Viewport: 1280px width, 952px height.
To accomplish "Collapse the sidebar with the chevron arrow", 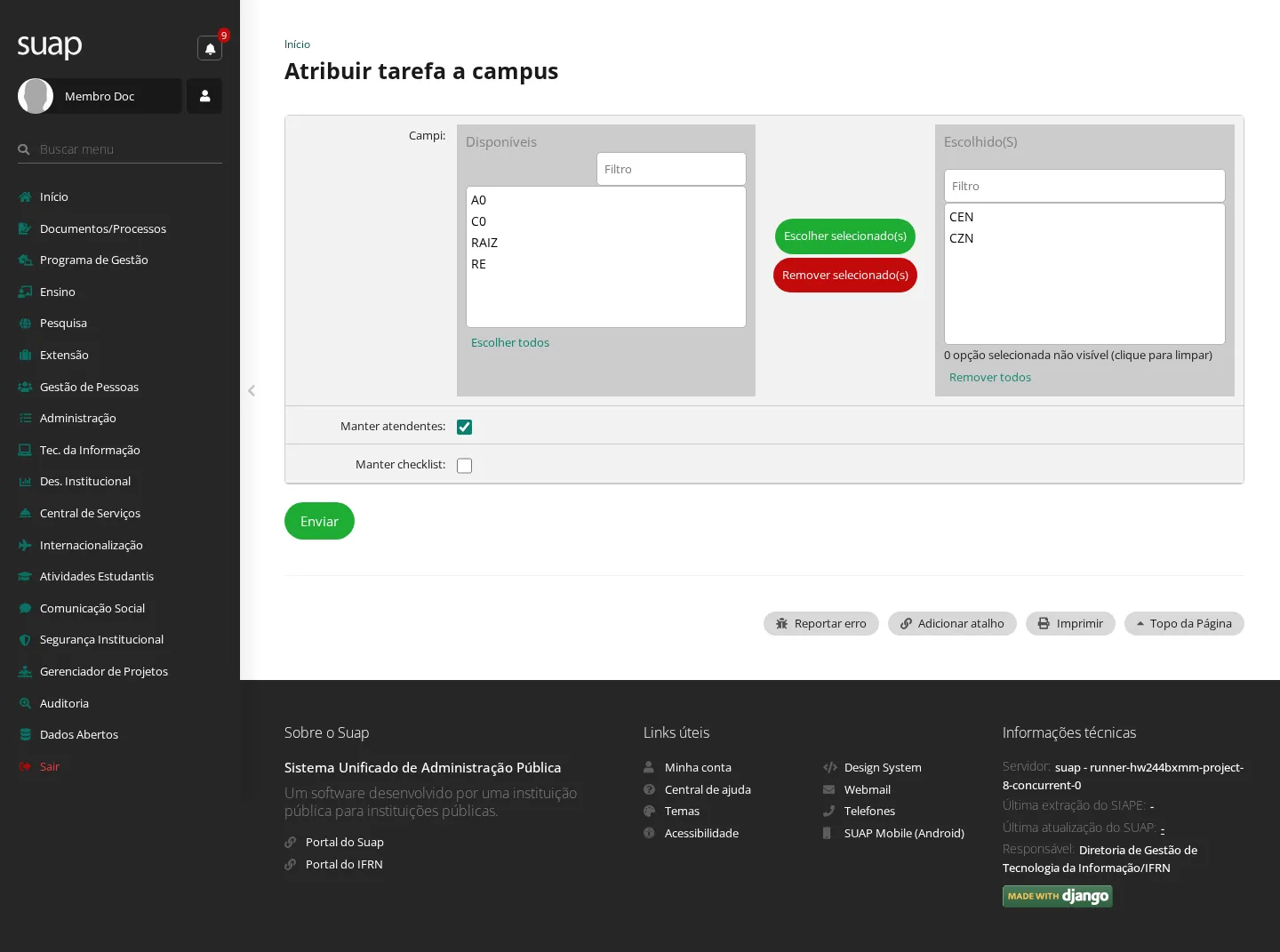I will click(x=252, y=390).
